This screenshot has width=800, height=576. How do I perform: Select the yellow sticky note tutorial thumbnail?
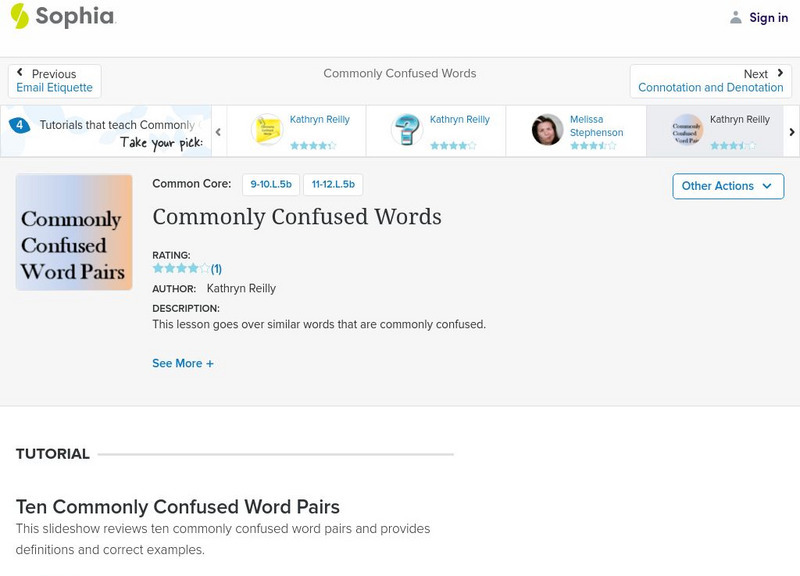tap(267, 130)
